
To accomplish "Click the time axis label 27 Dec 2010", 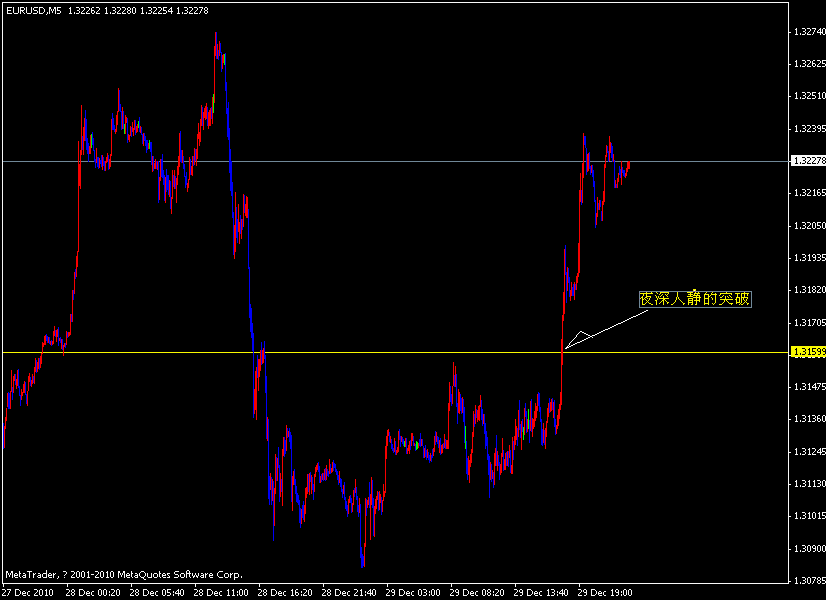I will click(28, 593).
